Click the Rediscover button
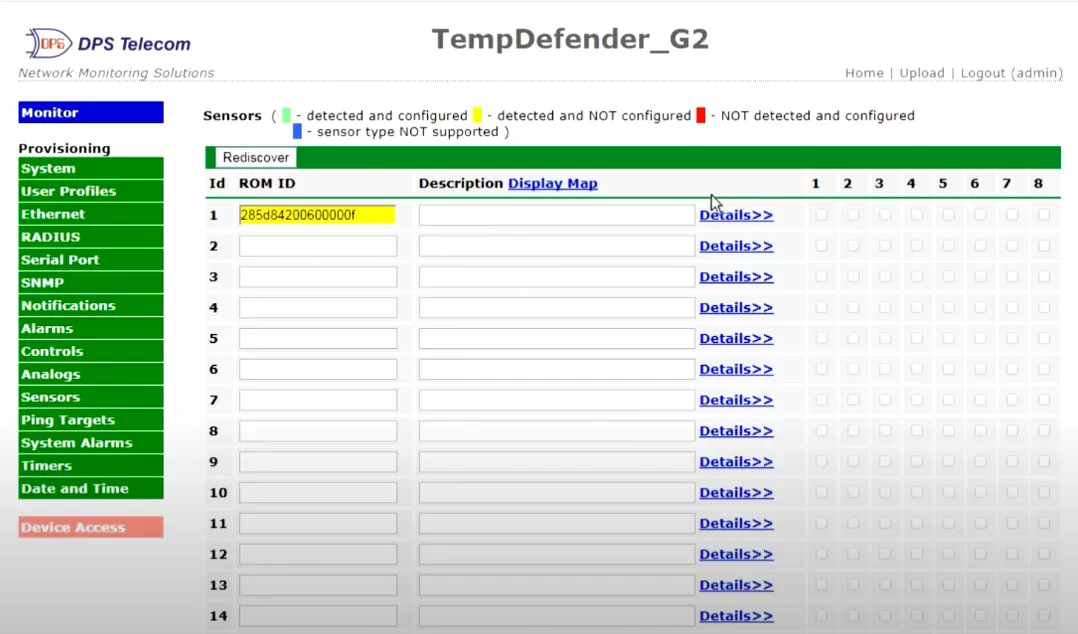1078x634 pixels. pyautogui.click(x=256, y=158)
